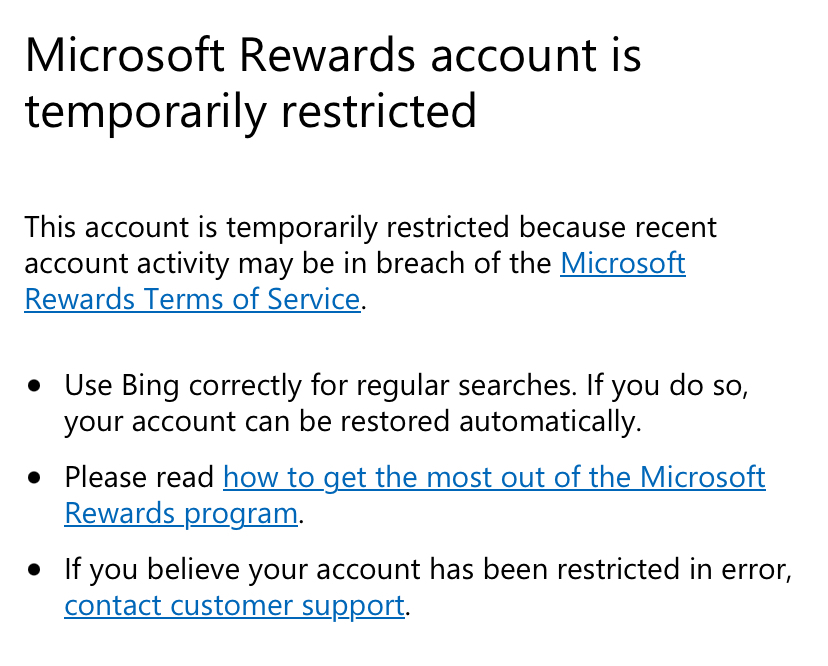828x666 pixels.
Task: Click 'Please read' text before the link
Action: click(x=139, y=477)
